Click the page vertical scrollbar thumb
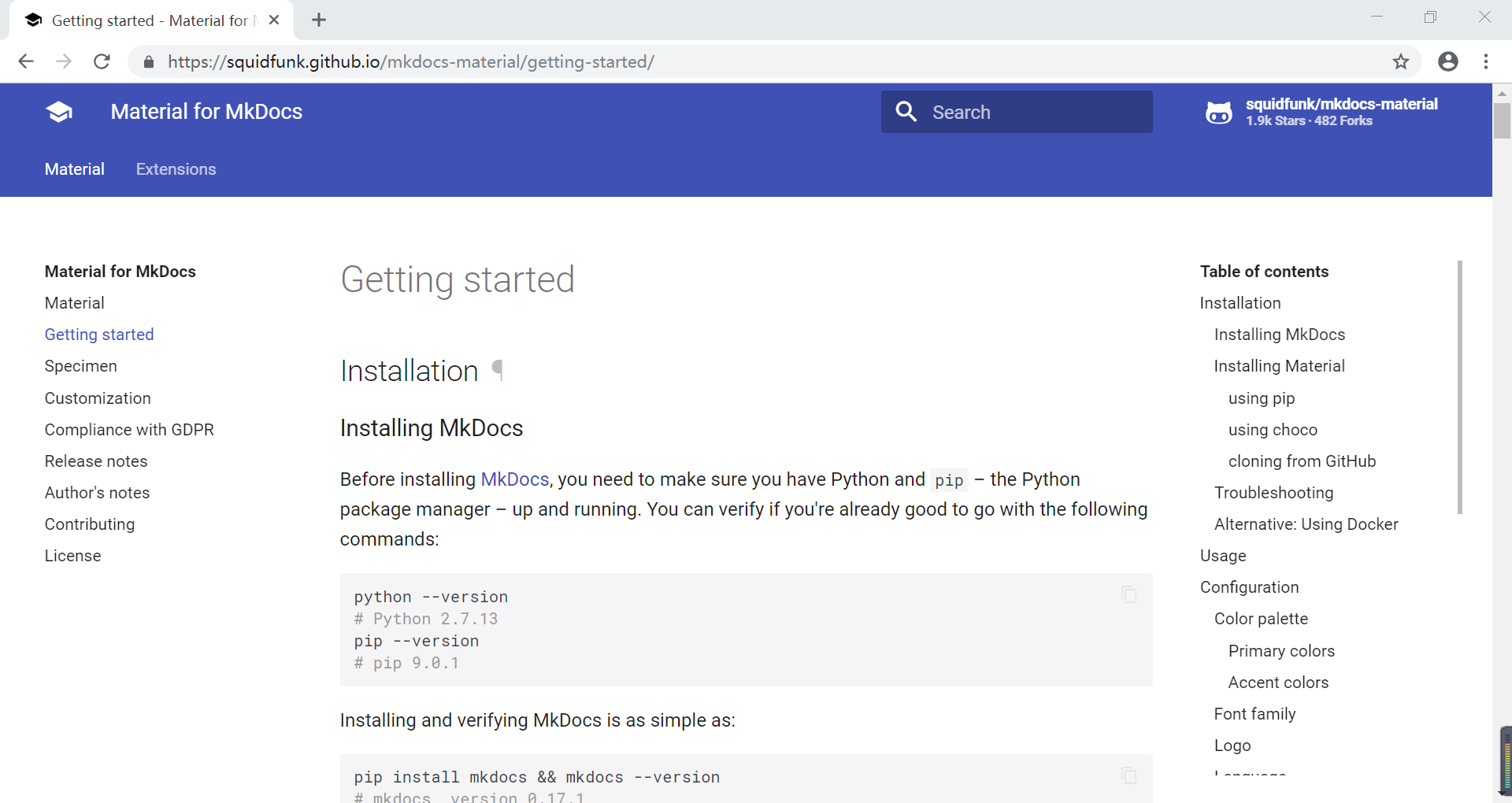 point(1502,120)
